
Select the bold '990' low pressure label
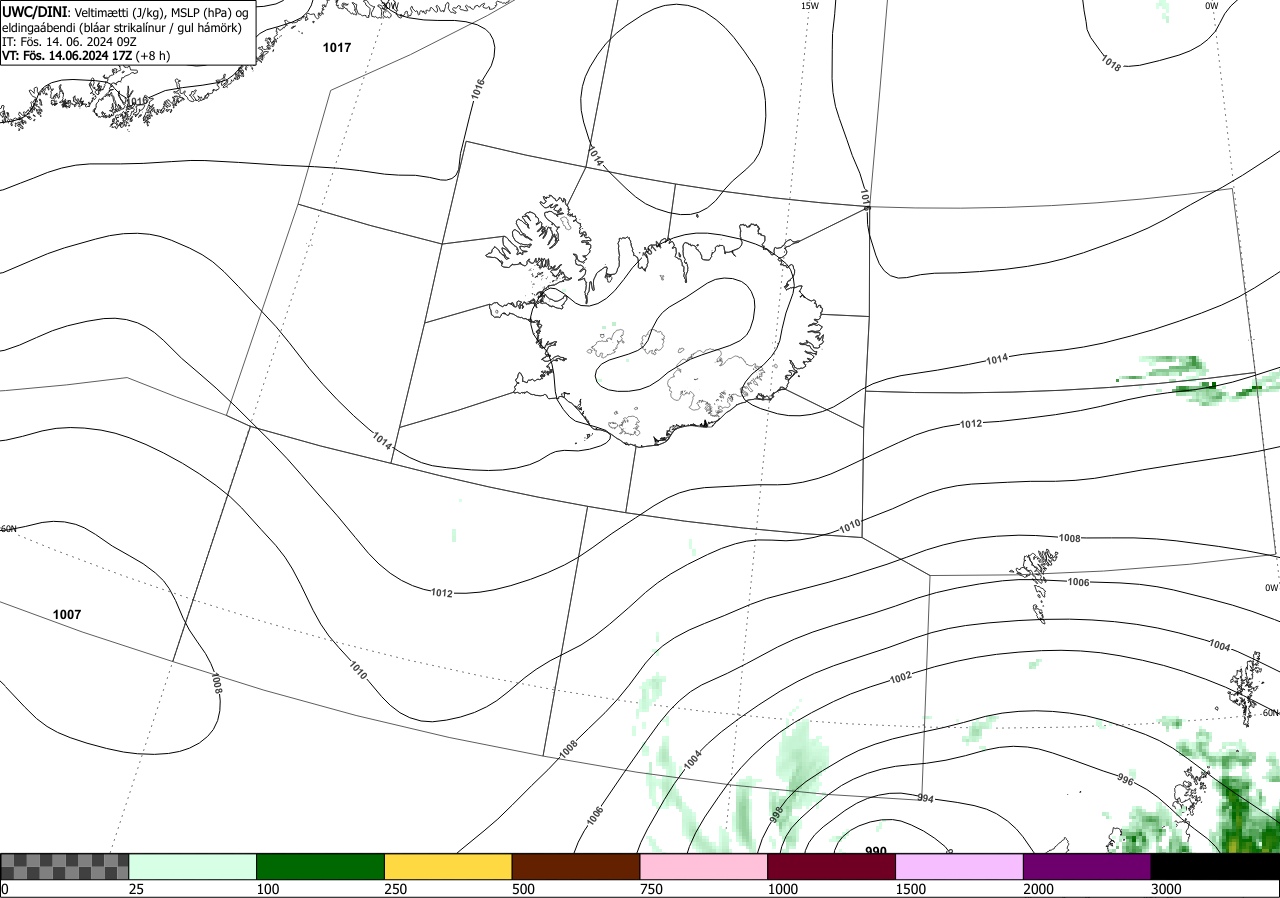click(876, 851)
